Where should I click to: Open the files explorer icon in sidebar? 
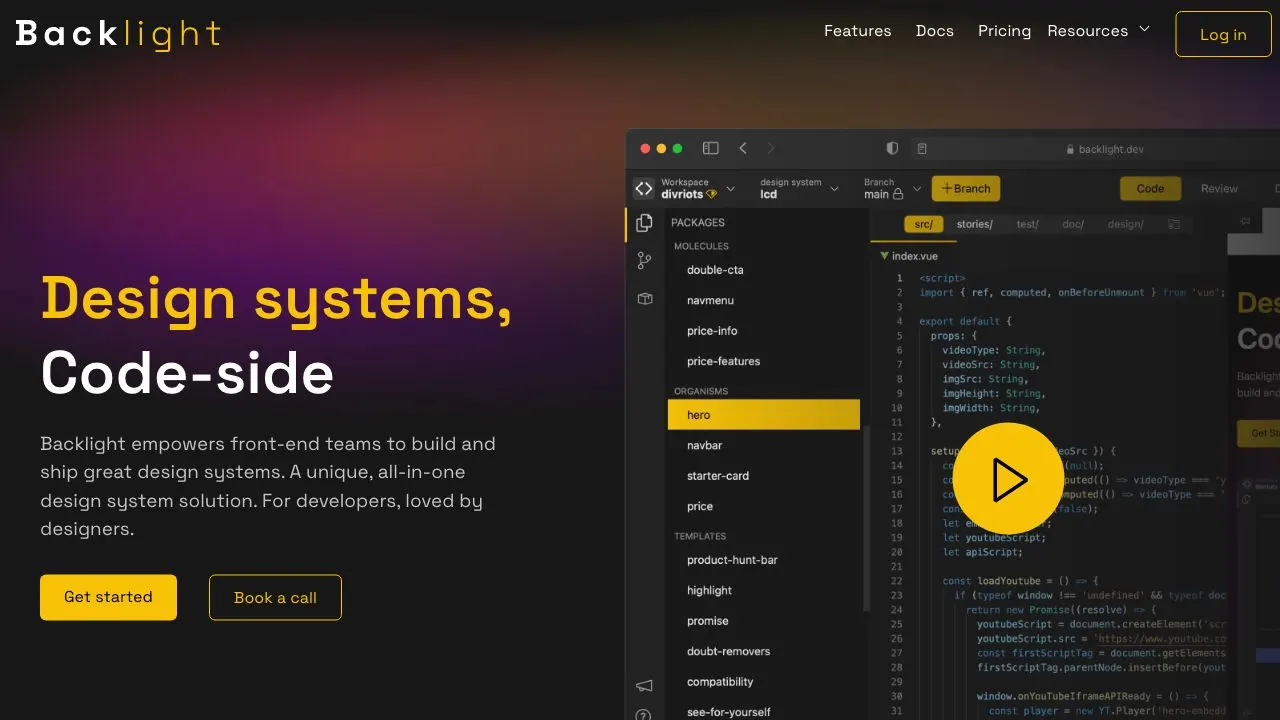[x=644, y=223]
